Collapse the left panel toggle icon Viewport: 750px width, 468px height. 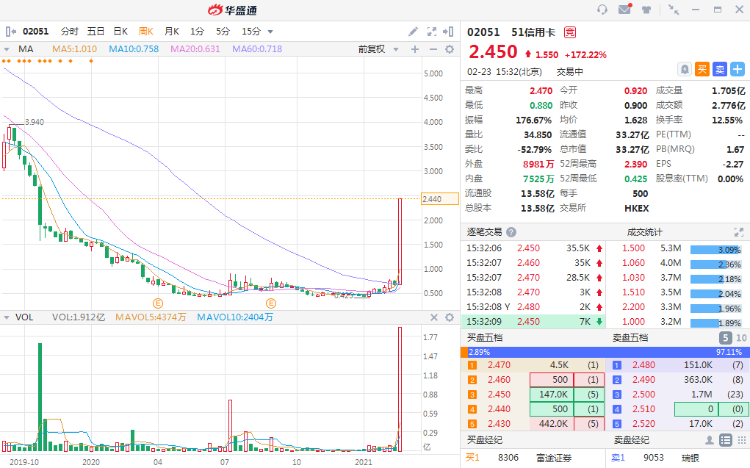coord(11,32)
